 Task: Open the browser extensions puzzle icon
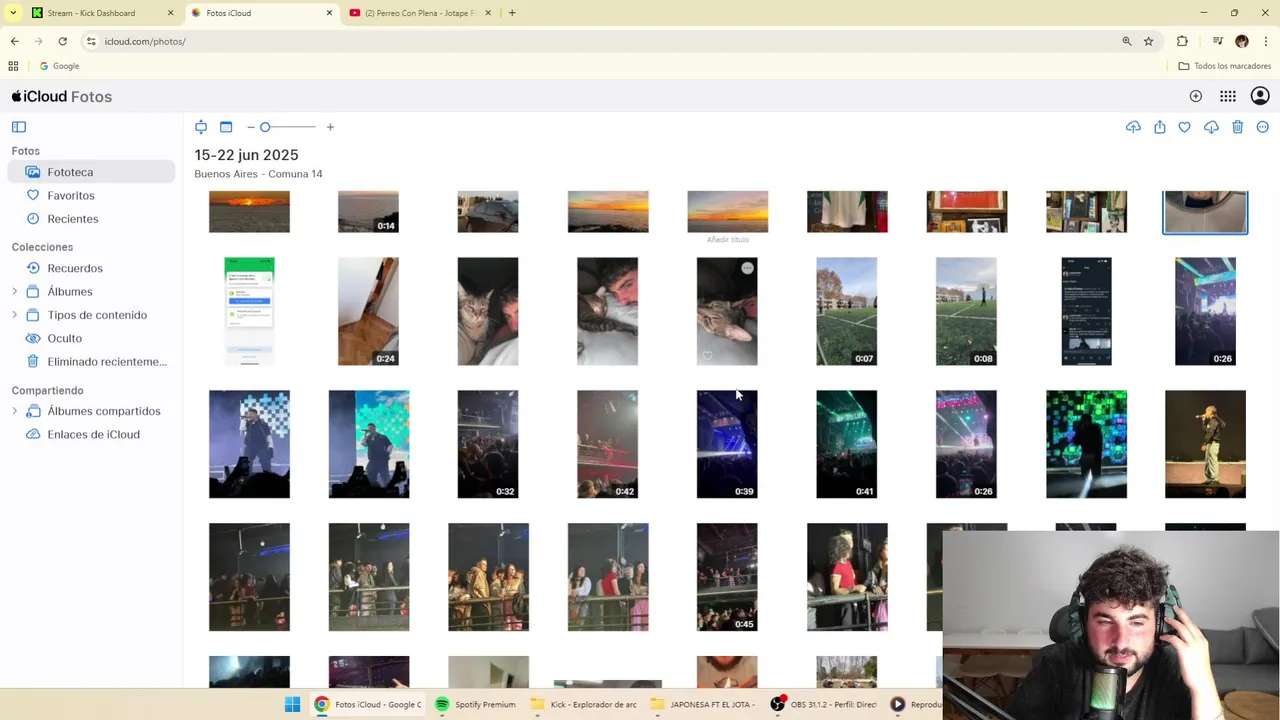coord(1182,41)
